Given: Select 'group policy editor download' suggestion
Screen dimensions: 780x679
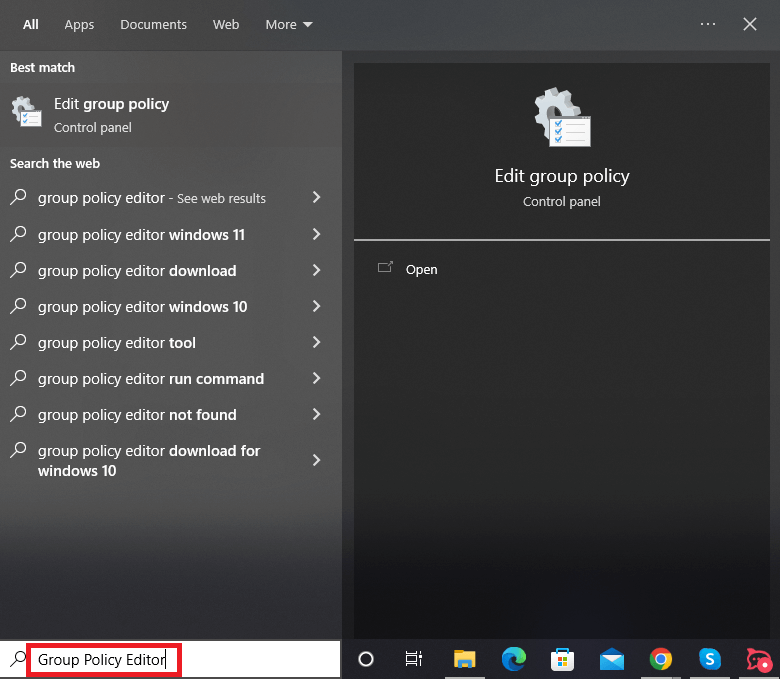Looking at the screenshot, I should pos(137,271).
